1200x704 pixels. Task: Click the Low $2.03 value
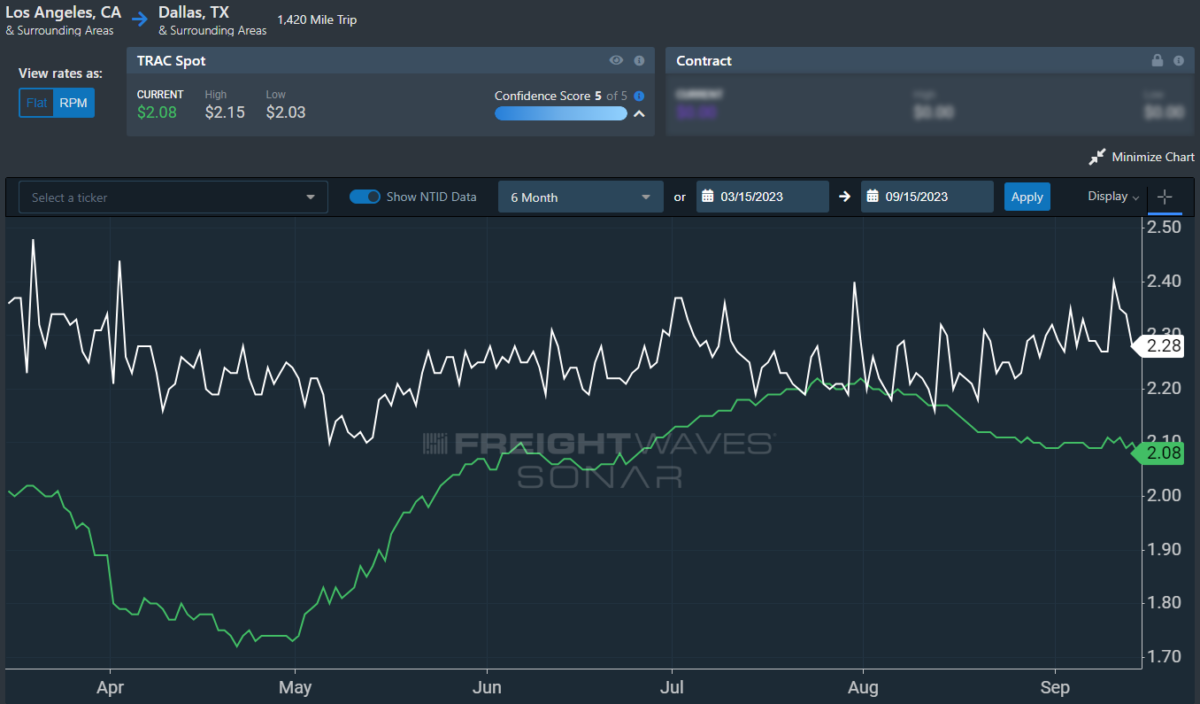pos(286,113)
